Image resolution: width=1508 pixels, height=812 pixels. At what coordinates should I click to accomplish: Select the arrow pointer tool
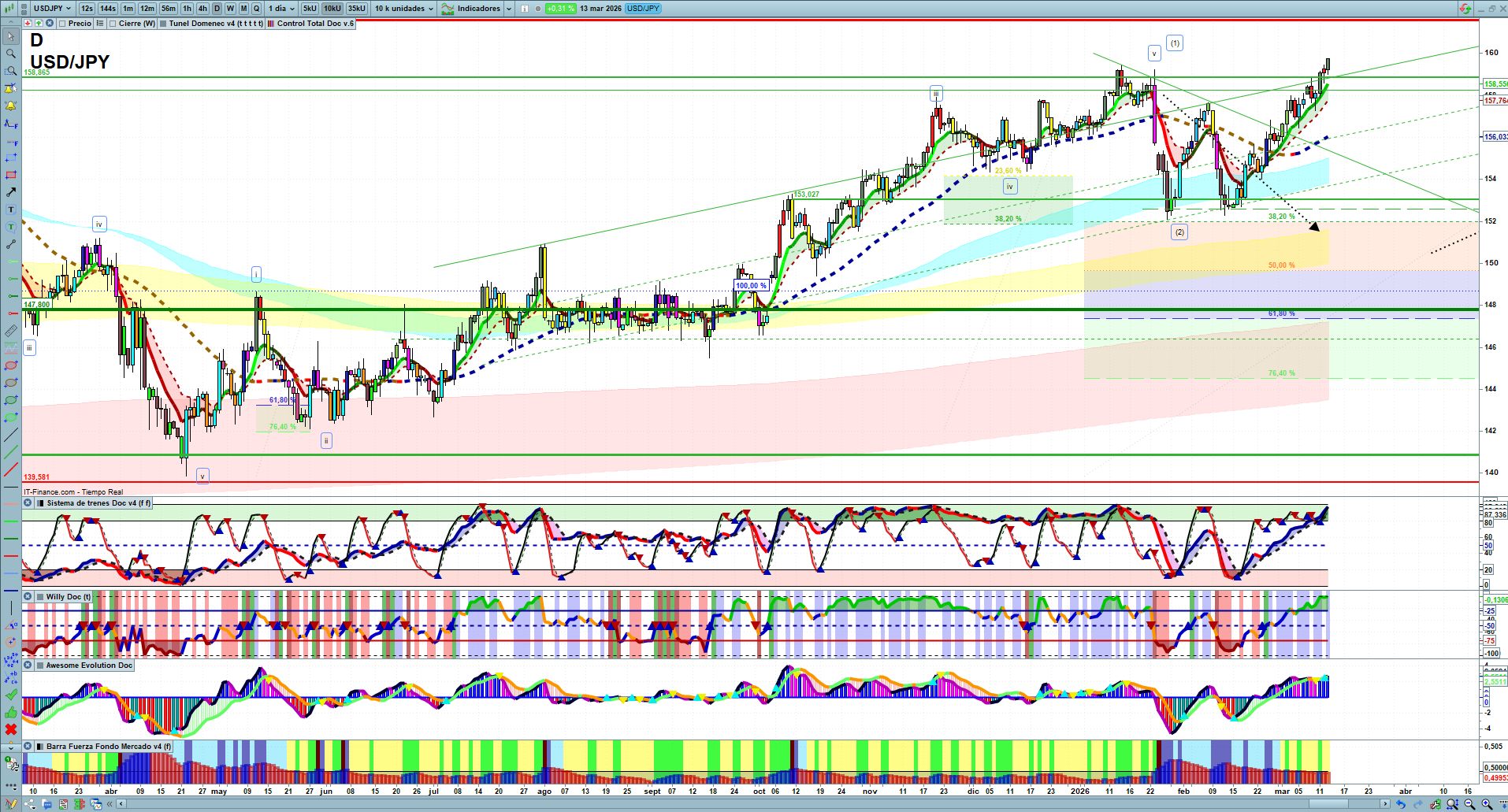coord(11,36)
